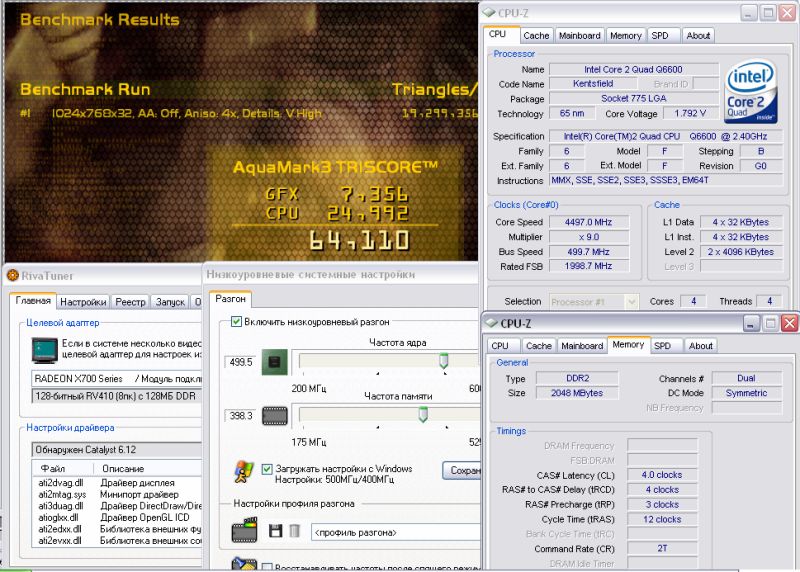Image resolution: width=800 pixels, height=572 pixels.
Task: Select the ati2mtag.sys row
Action: click(x=118, y=494)
